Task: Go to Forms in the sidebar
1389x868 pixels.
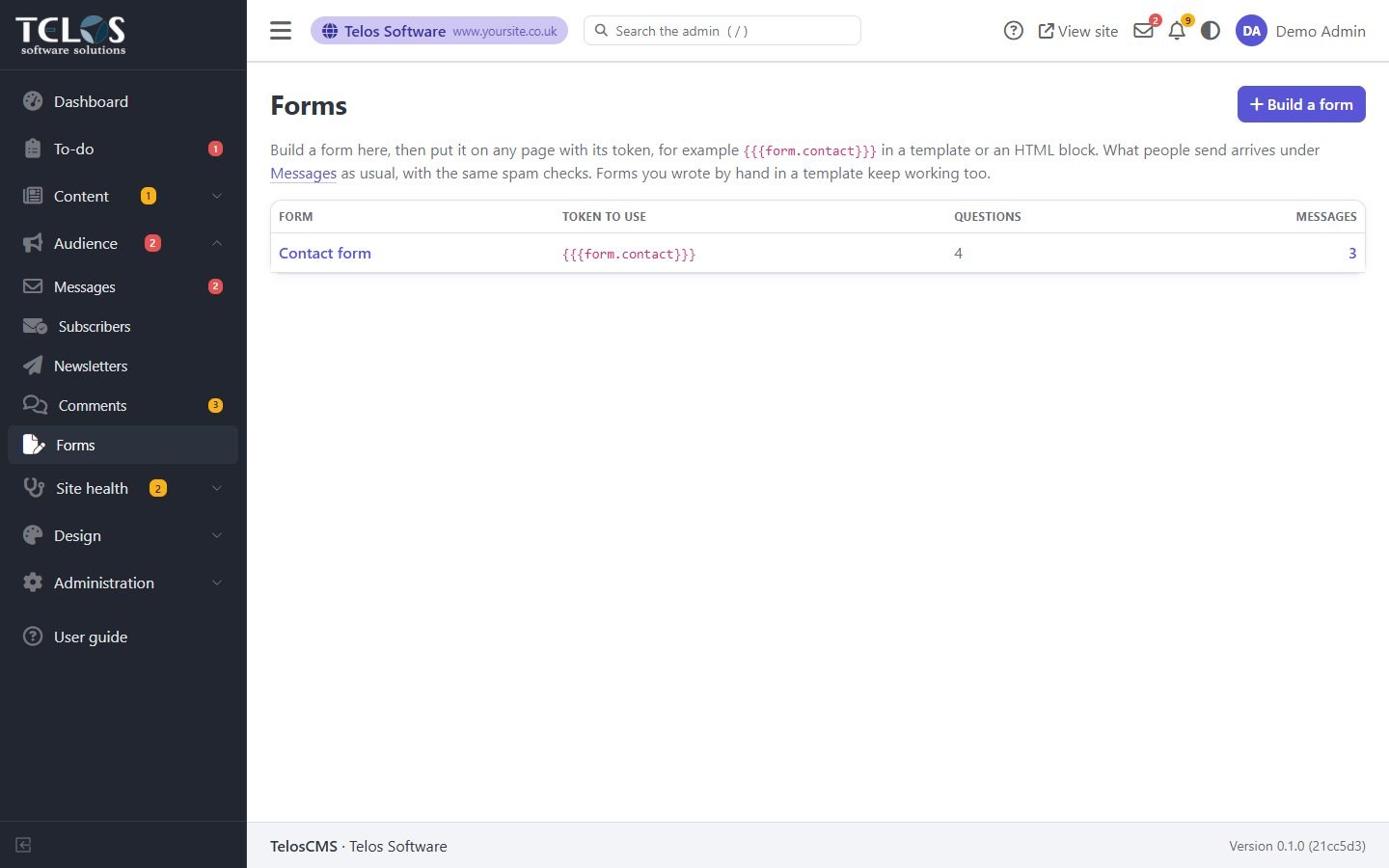Action: 123,445
